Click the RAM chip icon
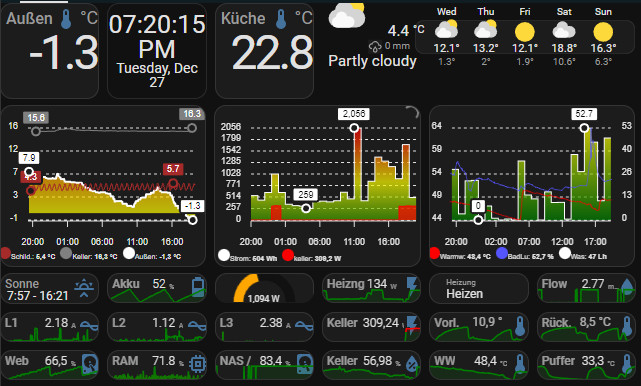The height and width of the screenshot is (386, 641). point(198,364)
